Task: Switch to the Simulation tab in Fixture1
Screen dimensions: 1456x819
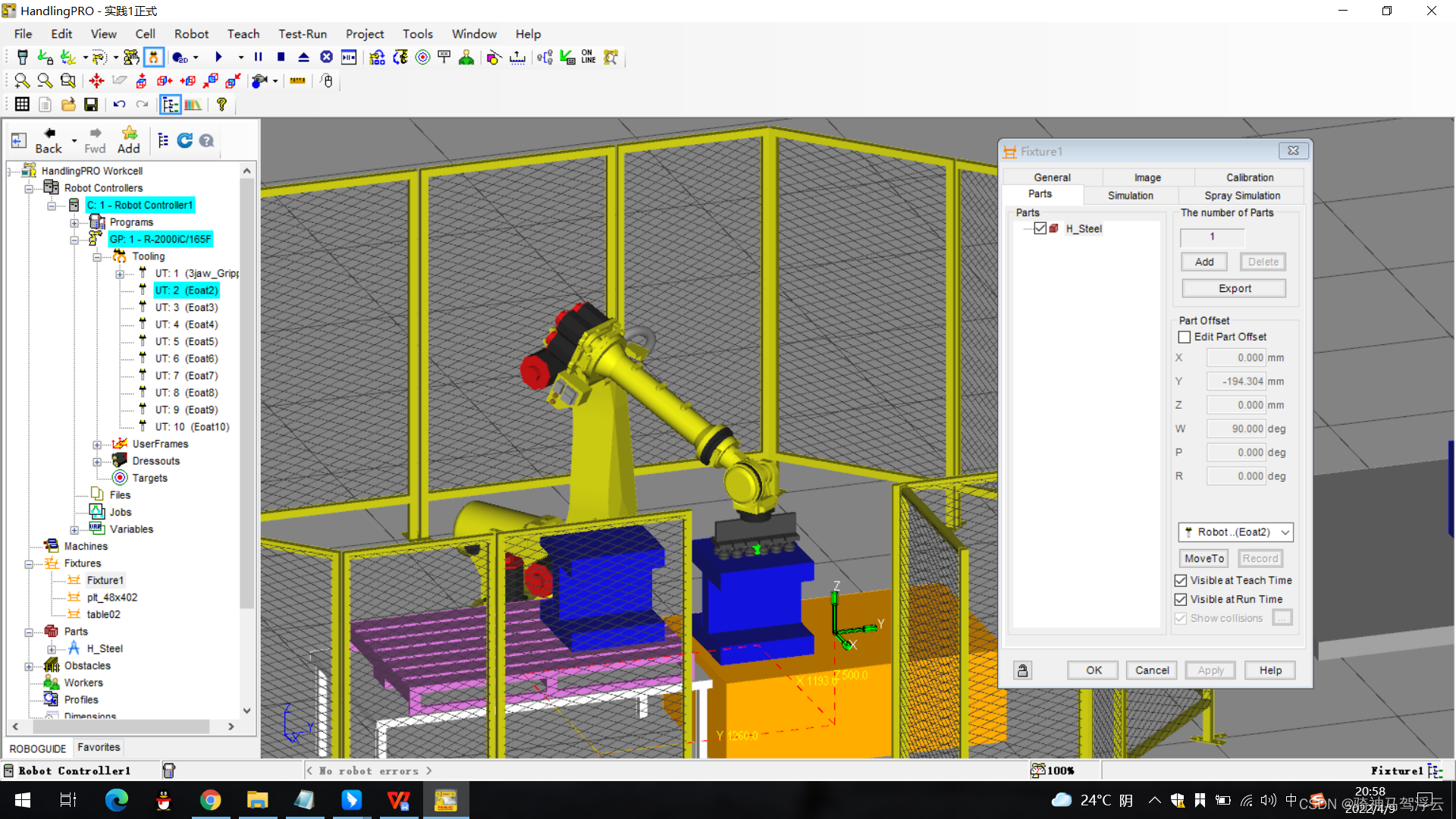Action: point(1130,196)
